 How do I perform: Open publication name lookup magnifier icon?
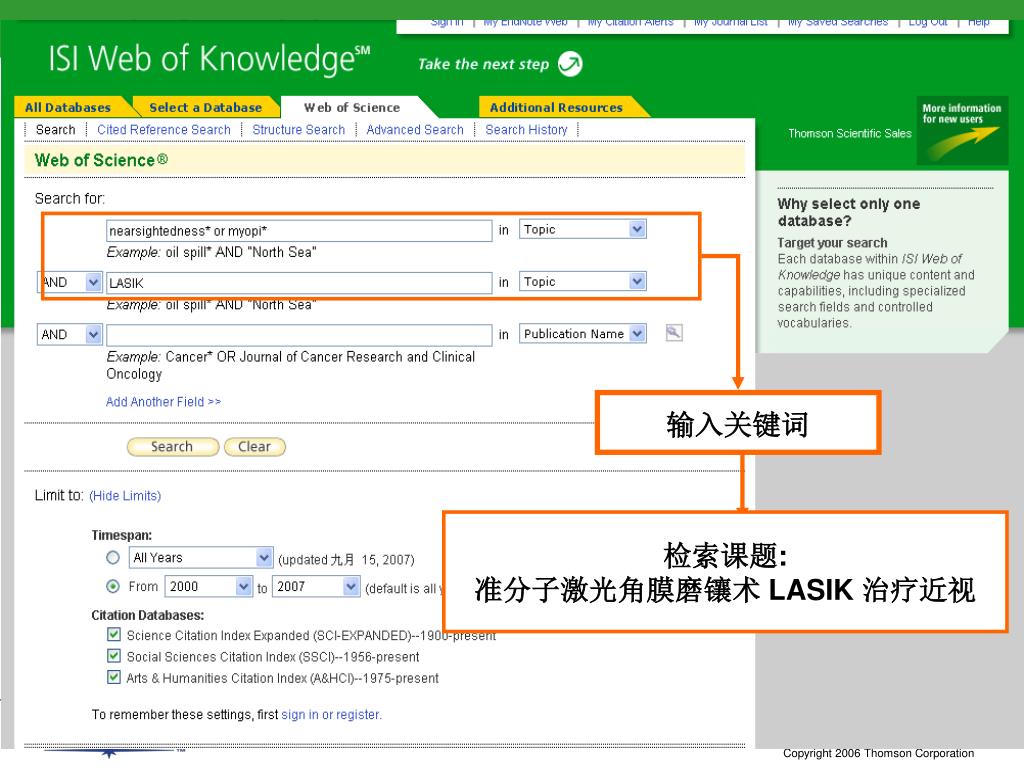[x=673, y=333]
